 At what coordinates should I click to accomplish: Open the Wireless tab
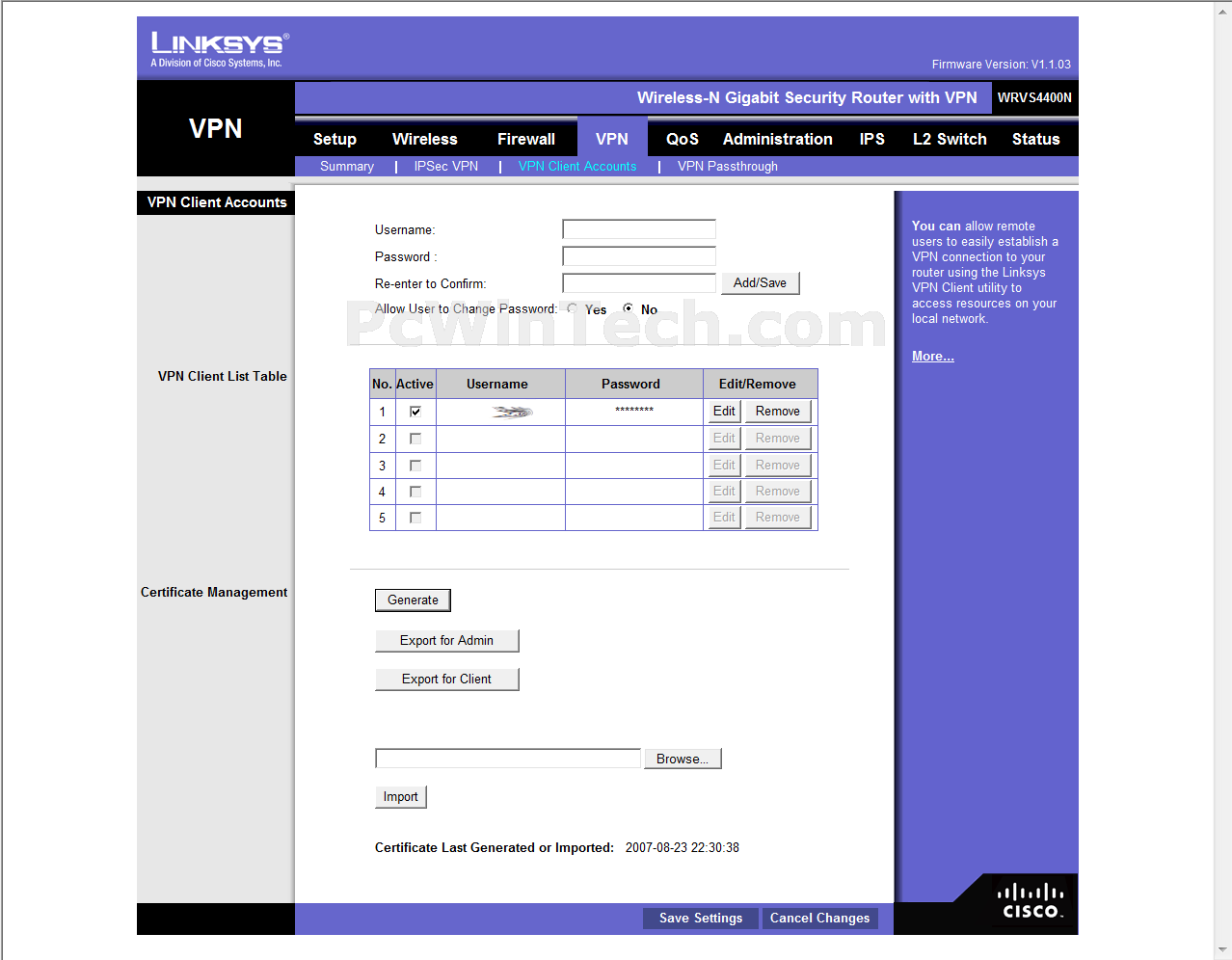point(425,139)
